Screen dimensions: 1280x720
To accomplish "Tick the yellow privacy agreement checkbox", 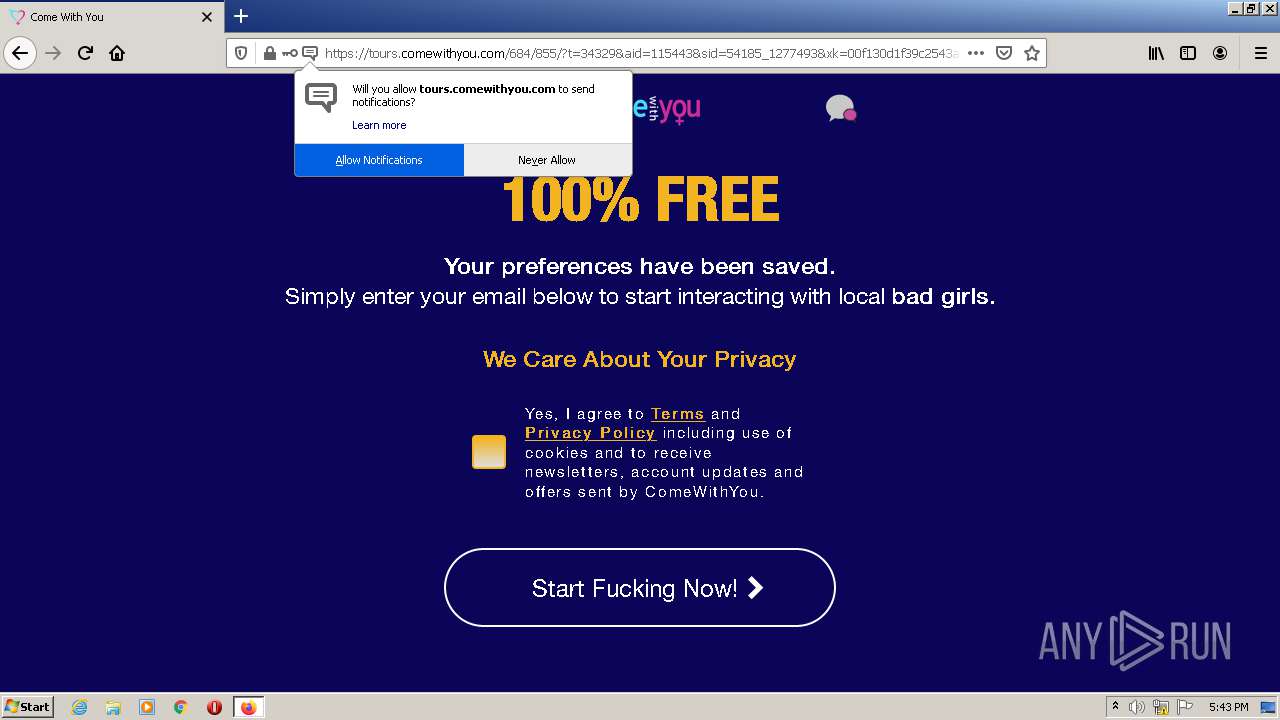I will click(489, 452).
